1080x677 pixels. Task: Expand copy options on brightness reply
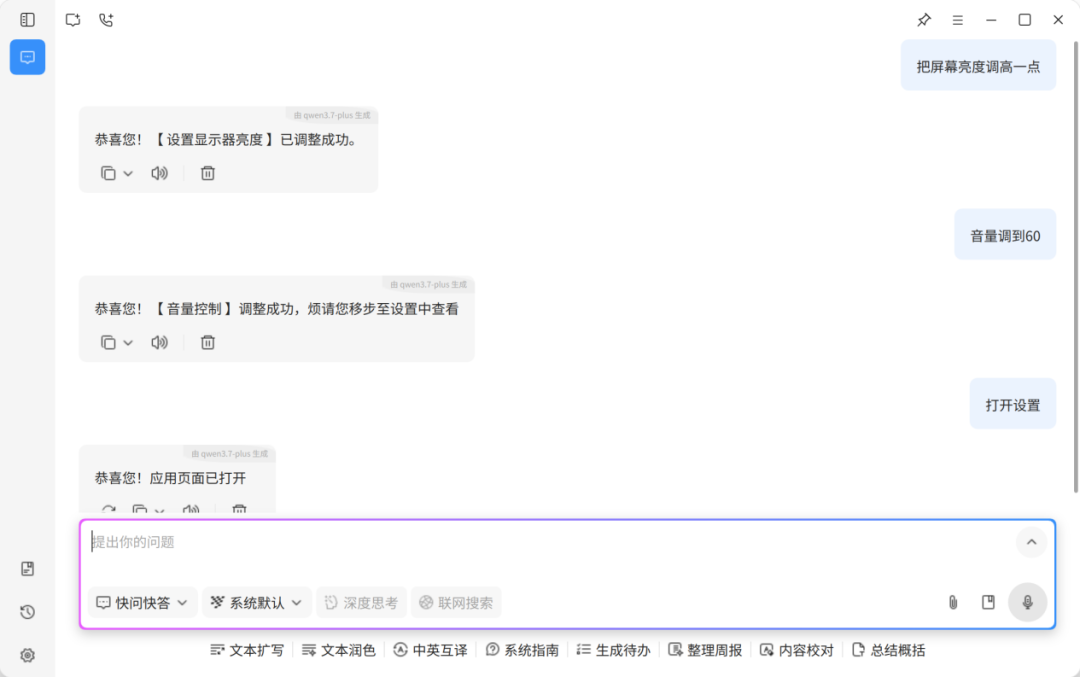[x=128, y=174]
